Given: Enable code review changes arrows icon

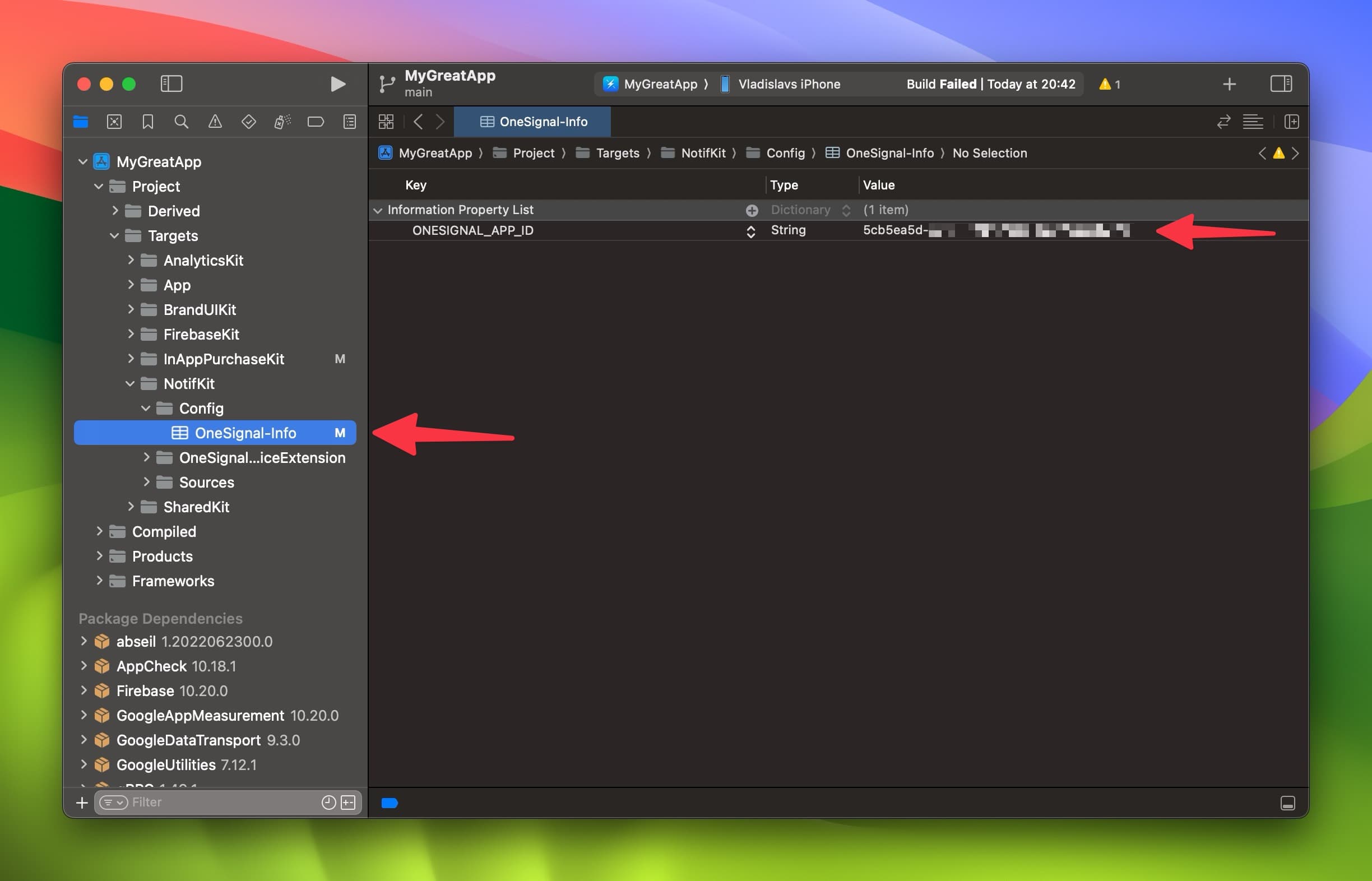Looking at the screenshot, I should coord(1223,121).
